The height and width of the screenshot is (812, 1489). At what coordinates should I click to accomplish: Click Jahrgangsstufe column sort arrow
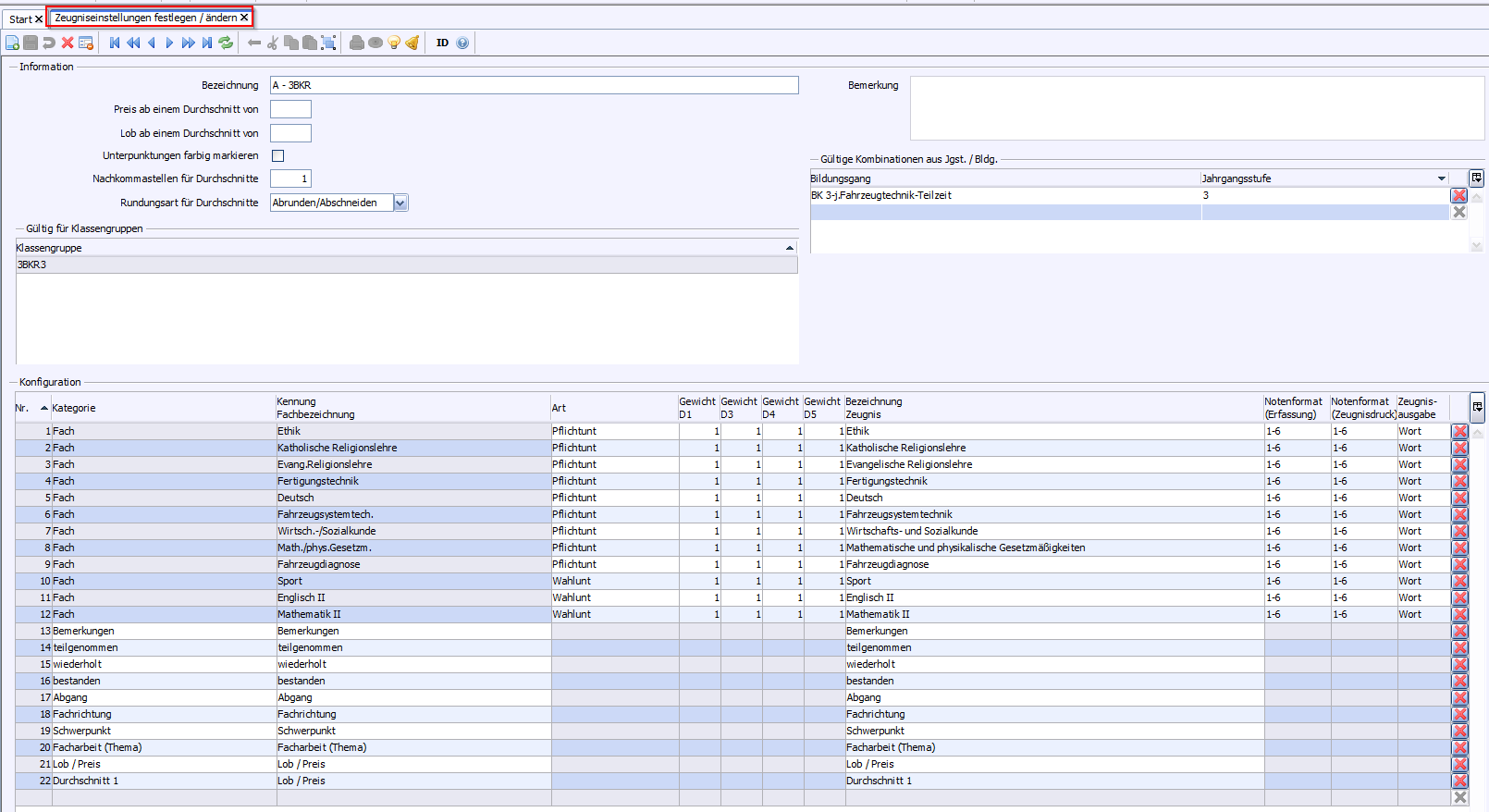[1441, 178]
